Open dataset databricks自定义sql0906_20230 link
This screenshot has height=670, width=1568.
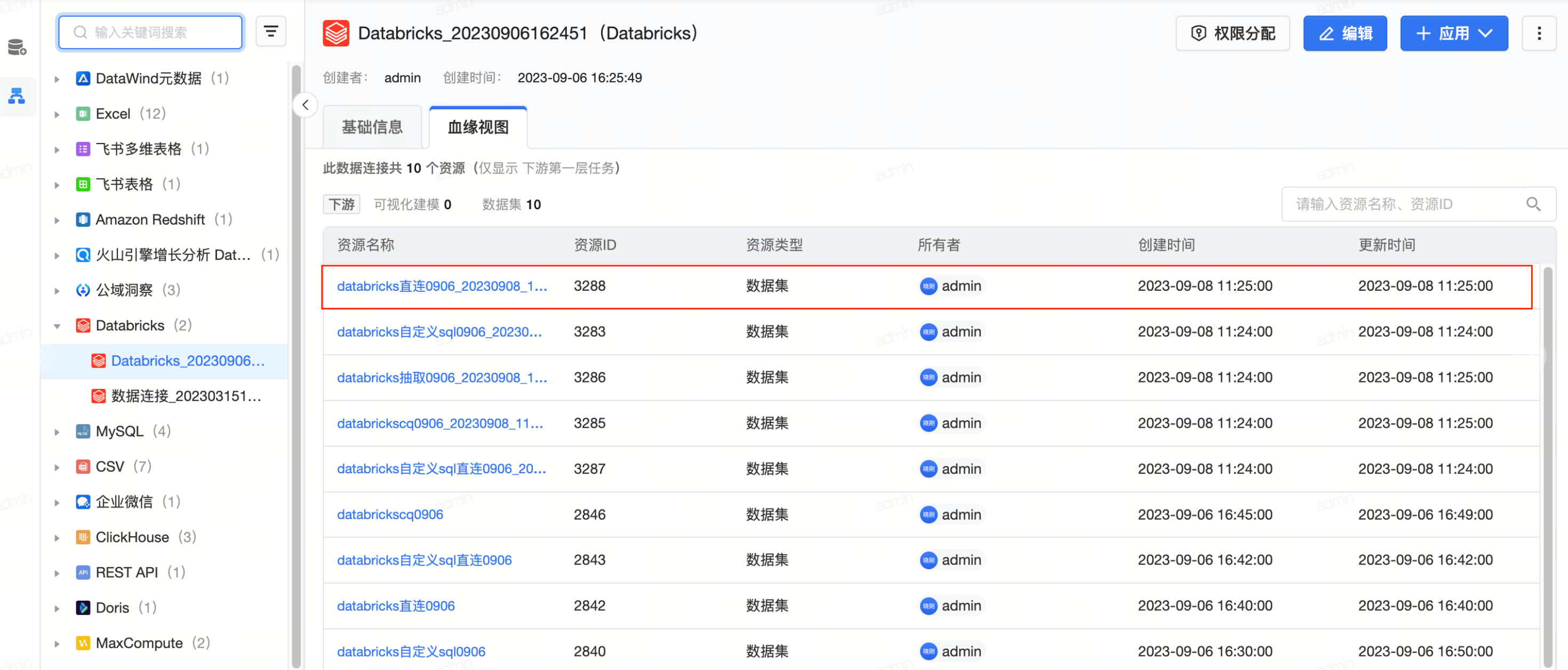click(439, 332)
